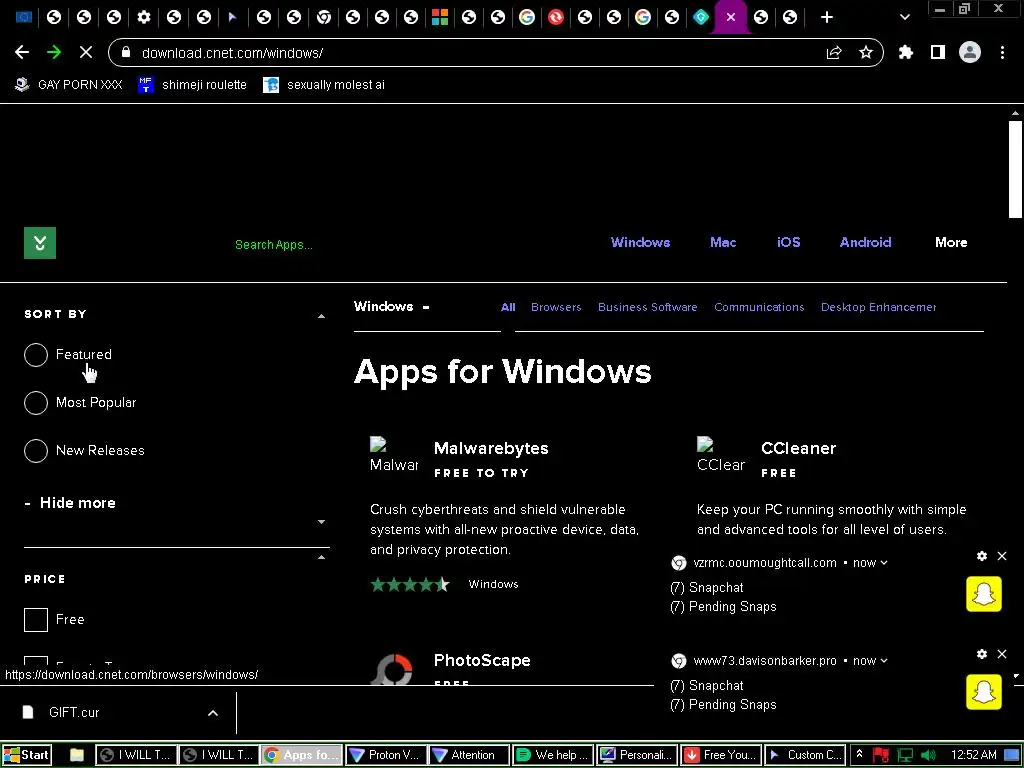This screenshot has height=768, width=1024.
Task: Click Hide more to collapse options
Action: click(x=71, y=503)
